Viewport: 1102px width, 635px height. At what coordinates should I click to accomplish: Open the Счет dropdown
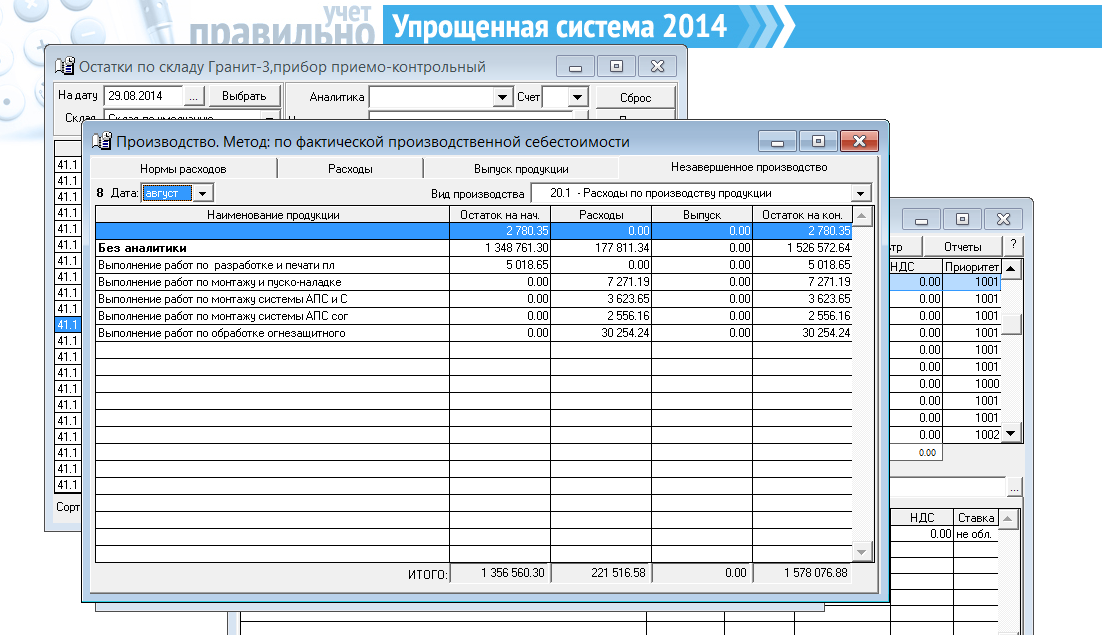click(x=578, y=97)
